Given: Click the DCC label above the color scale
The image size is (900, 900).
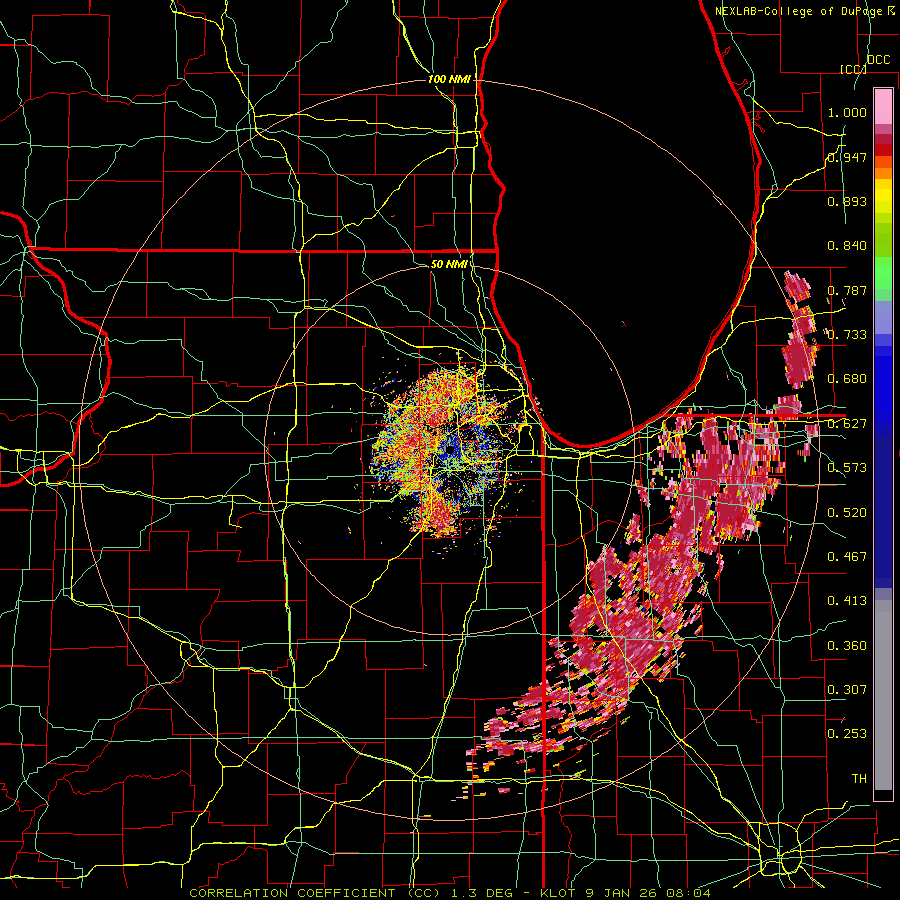Looking at the screenshot, I should pos(878,60).
